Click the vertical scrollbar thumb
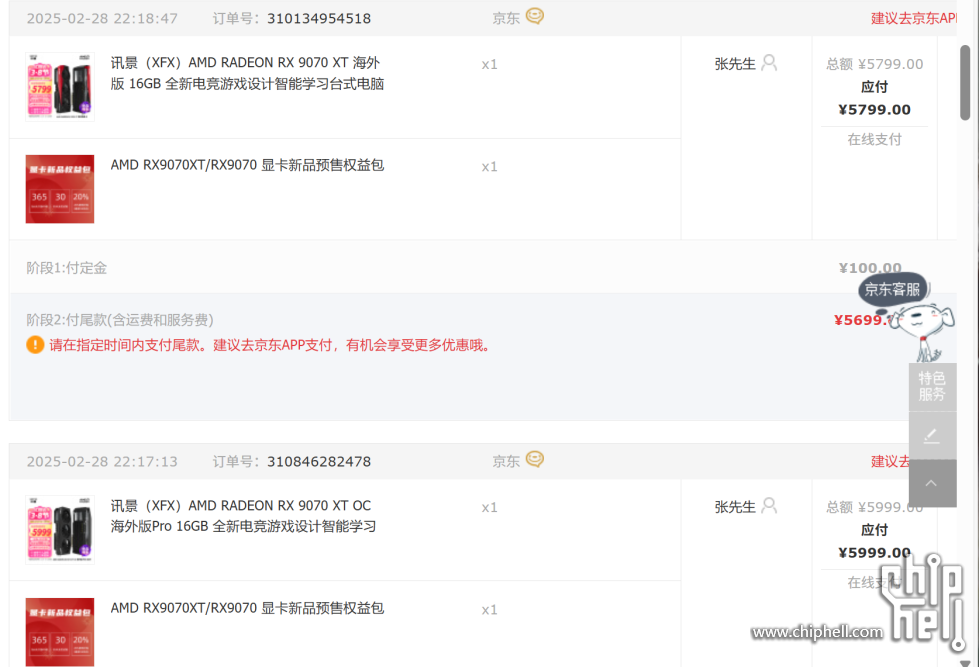The height and width of the screenshot is (667, 979). [965, 82]
